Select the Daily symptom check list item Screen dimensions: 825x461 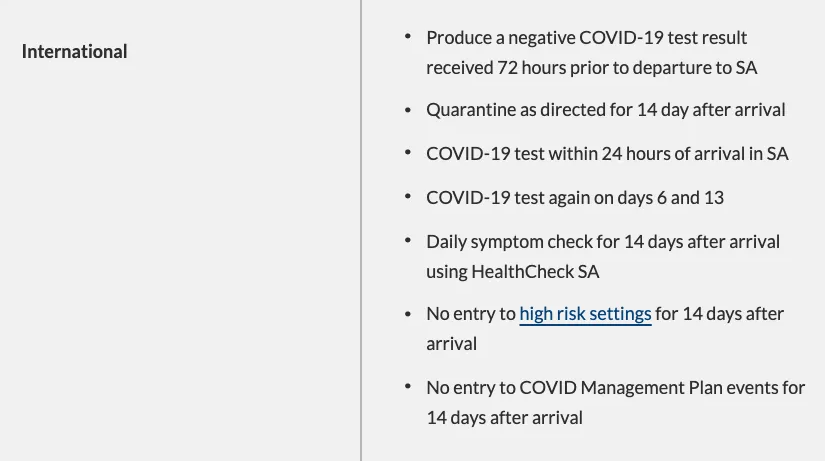tap(603, 257)
